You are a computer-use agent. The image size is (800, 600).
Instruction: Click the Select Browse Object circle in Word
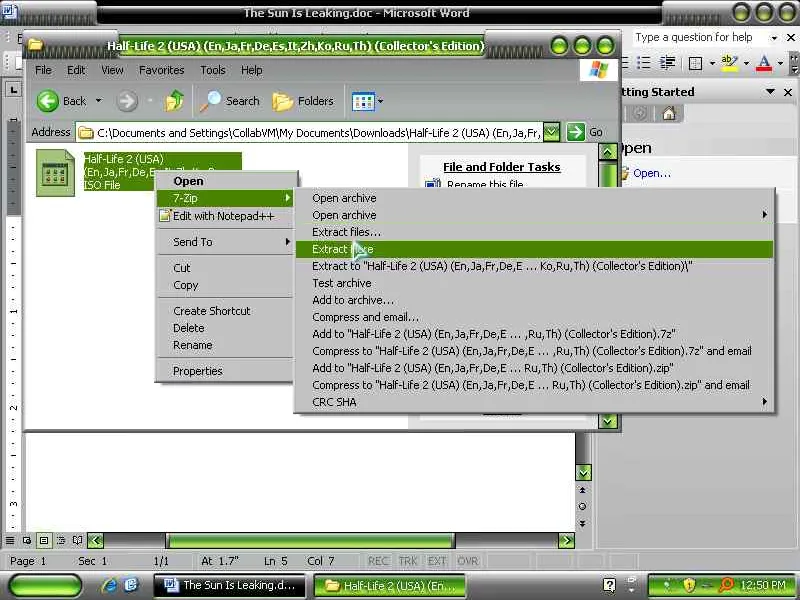pyautogui.click(x=582, y=506)
